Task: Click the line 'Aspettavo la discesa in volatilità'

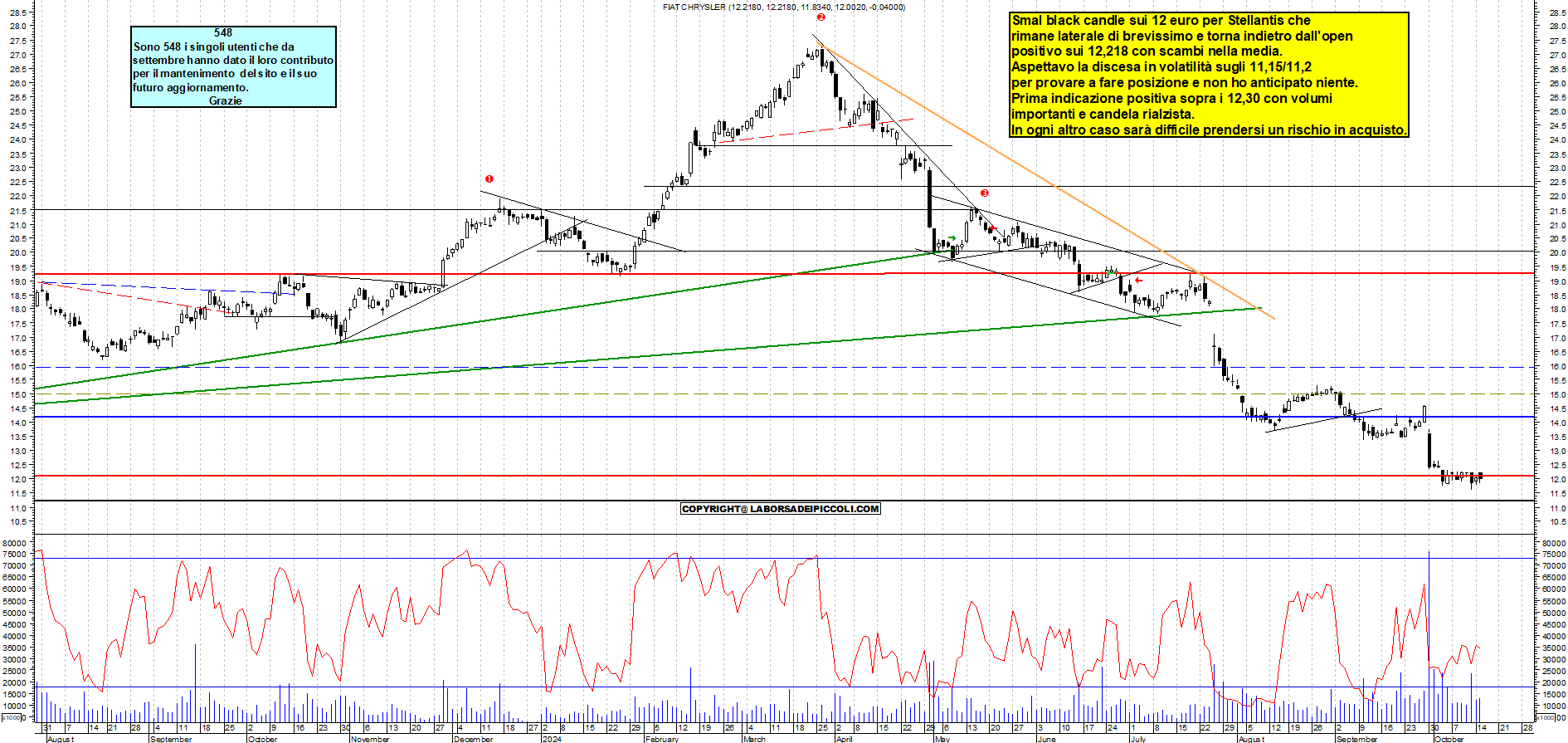Action: pos(1161,66)
